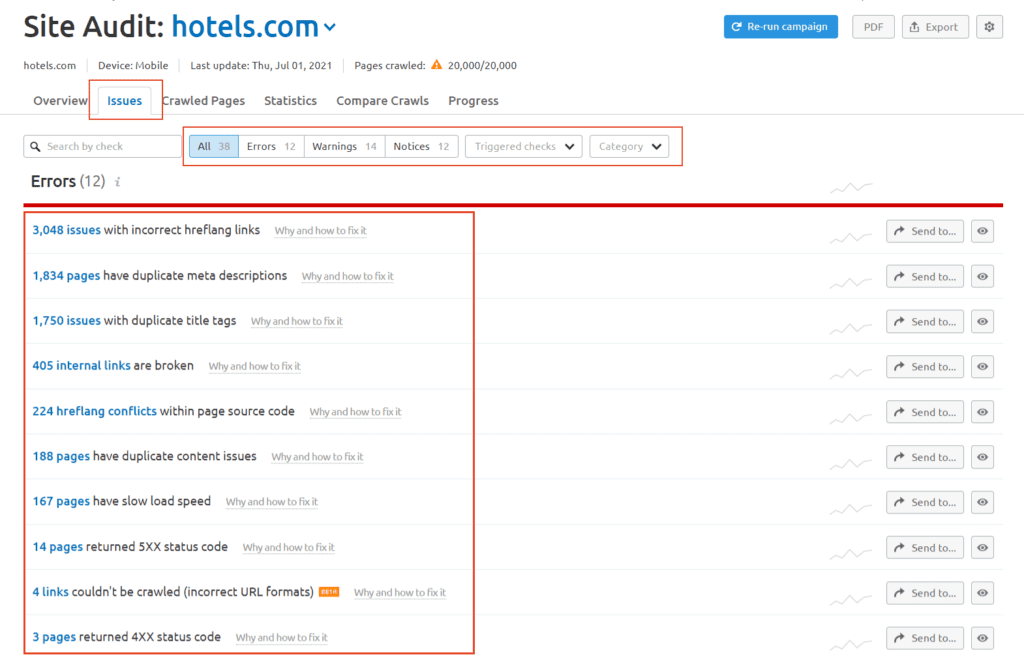Open trend sparkline for duplicate content issues
This screenshot has width=1024, height=657.
pos(850,464)
